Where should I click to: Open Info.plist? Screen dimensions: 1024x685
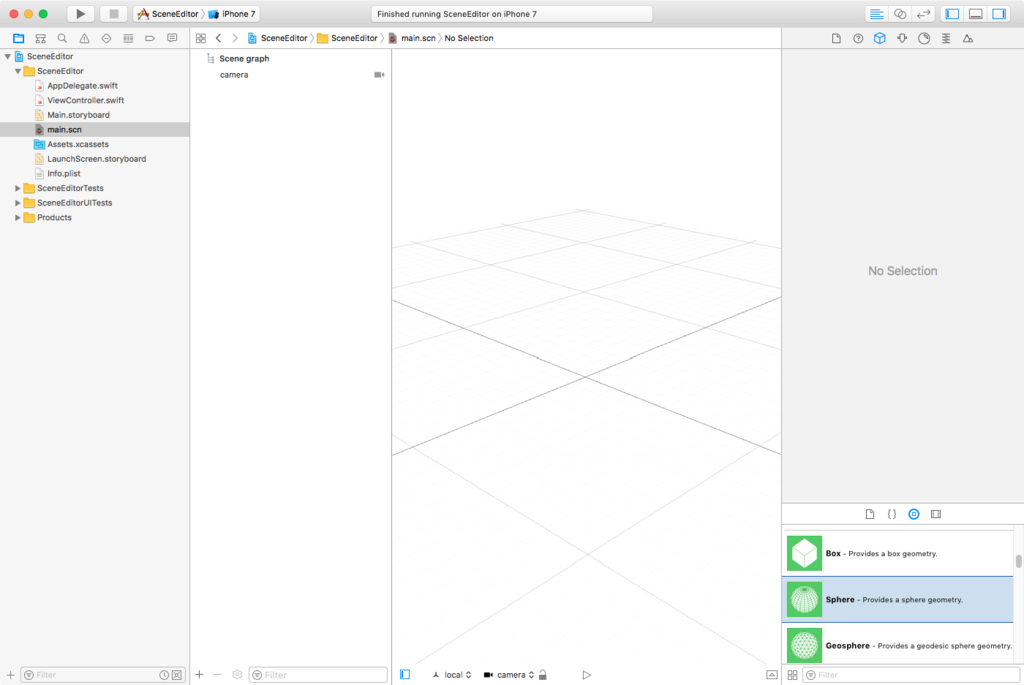(x=64, y=174)
